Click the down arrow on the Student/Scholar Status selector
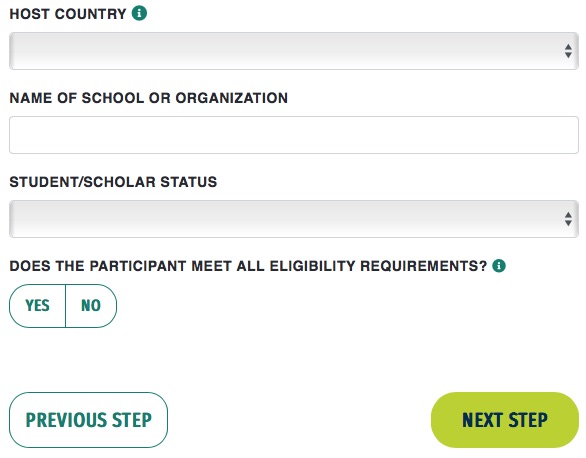586x458 pixels. [x=568, y=223]
